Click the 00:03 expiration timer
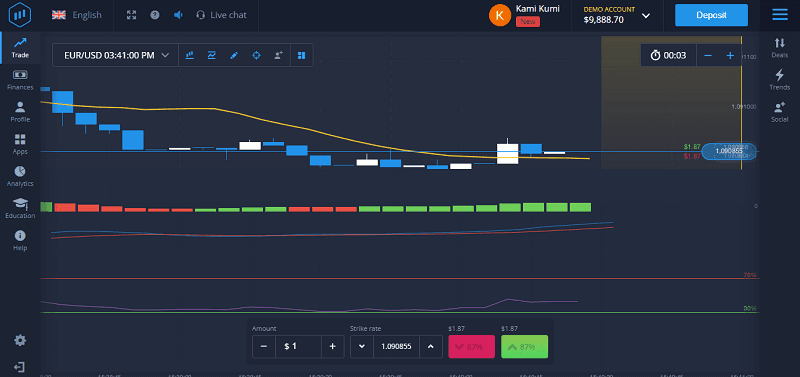 pos(668,56)
